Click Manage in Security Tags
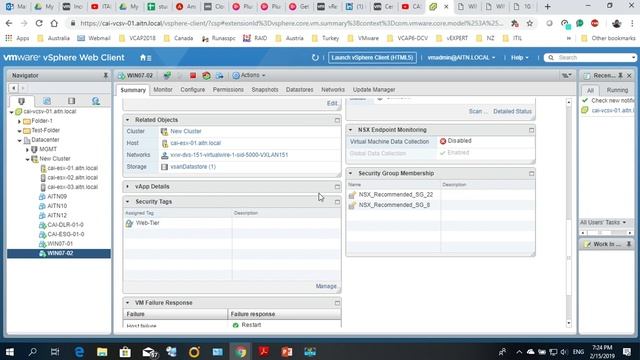 326,286
